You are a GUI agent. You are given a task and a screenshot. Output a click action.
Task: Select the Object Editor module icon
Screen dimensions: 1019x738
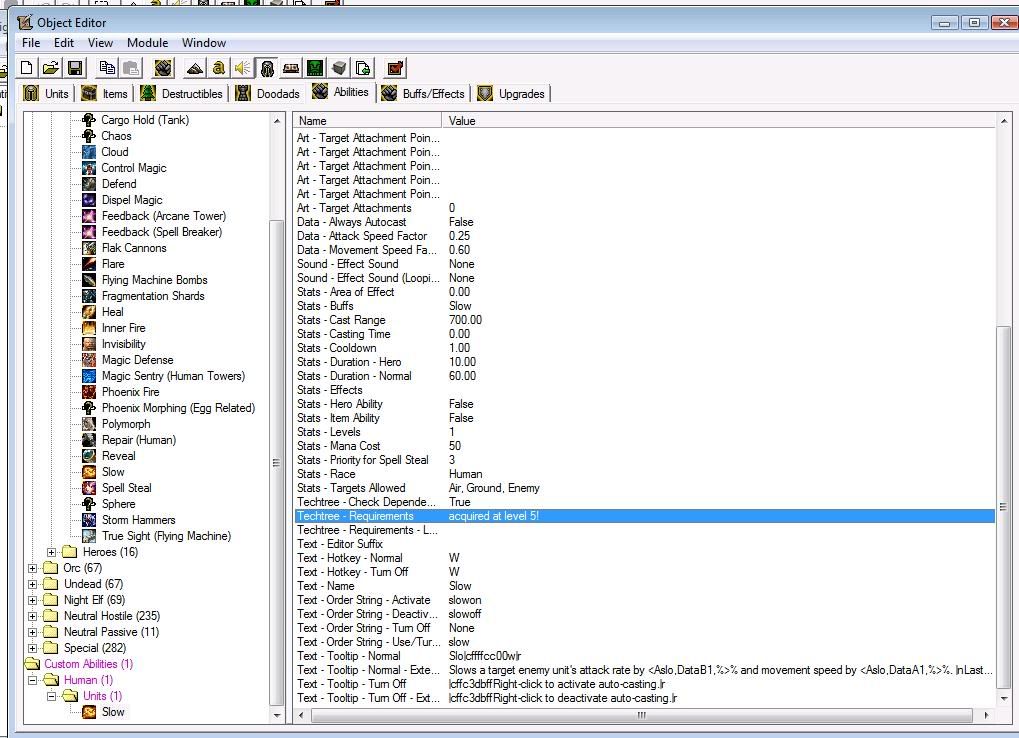tap(267, 68)
